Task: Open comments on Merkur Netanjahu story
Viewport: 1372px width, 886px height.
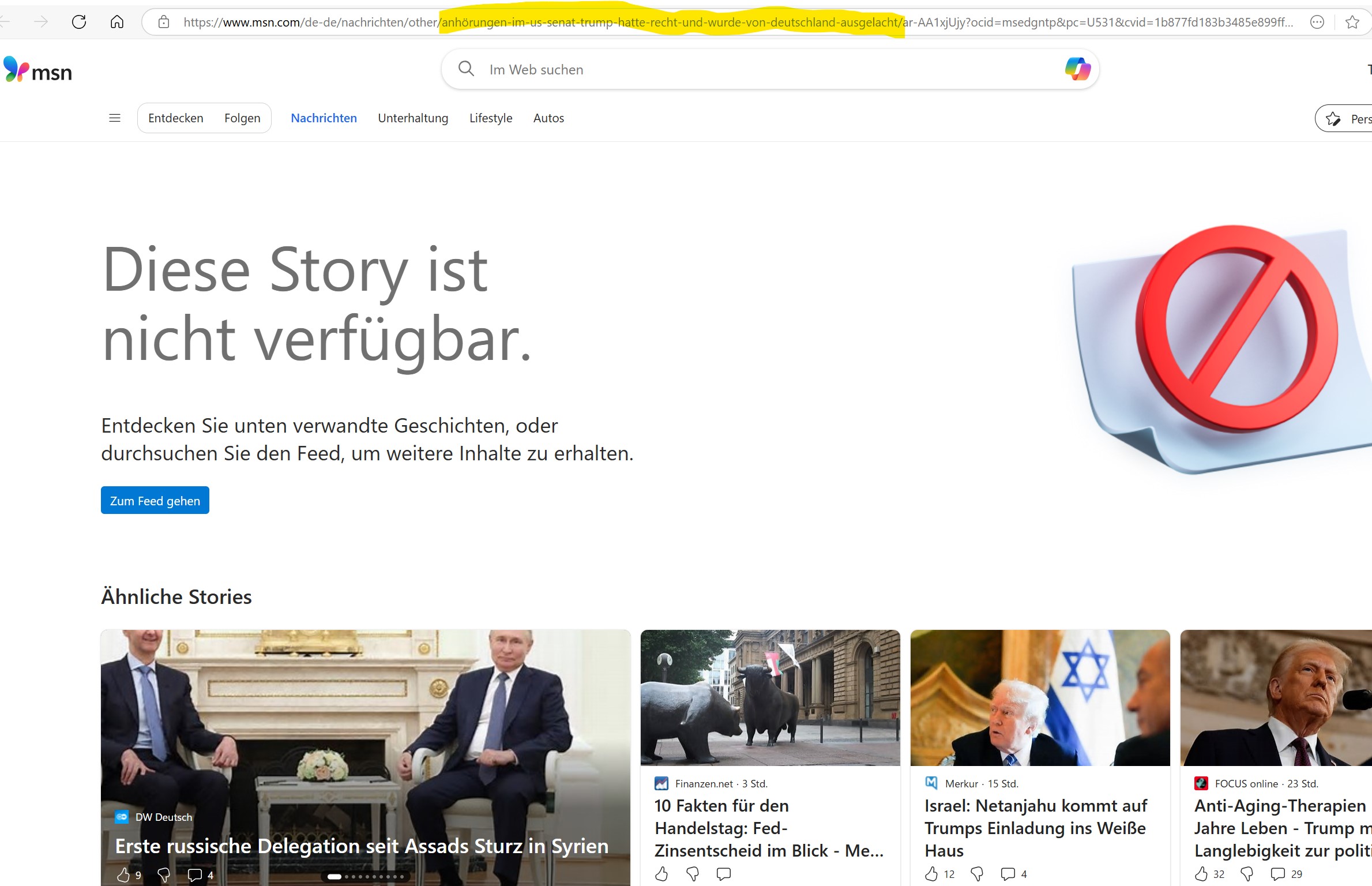Action: tap(1008, 874)
